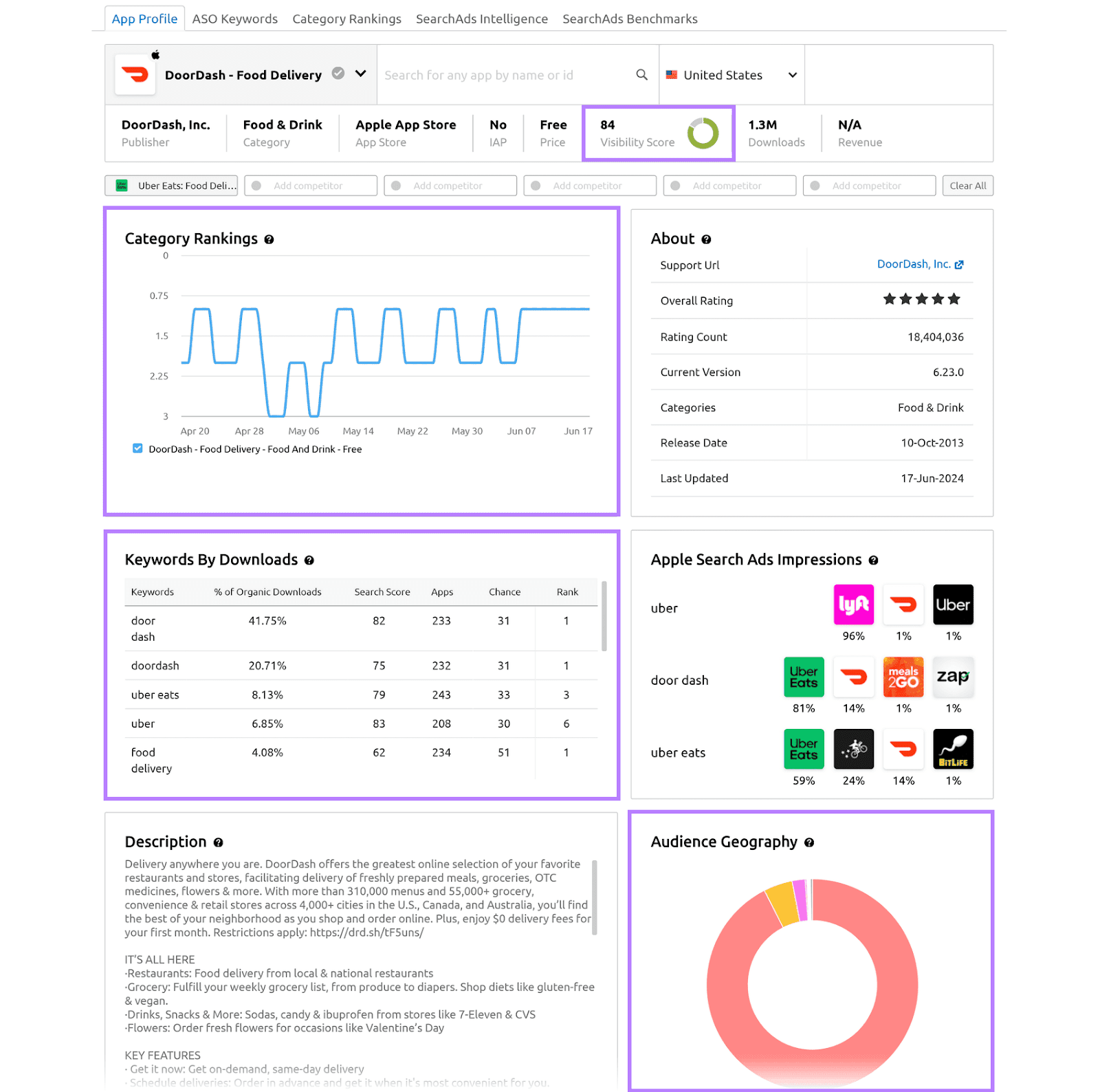
Task: Click the first Add competitor field
Action: click(311, 186)
